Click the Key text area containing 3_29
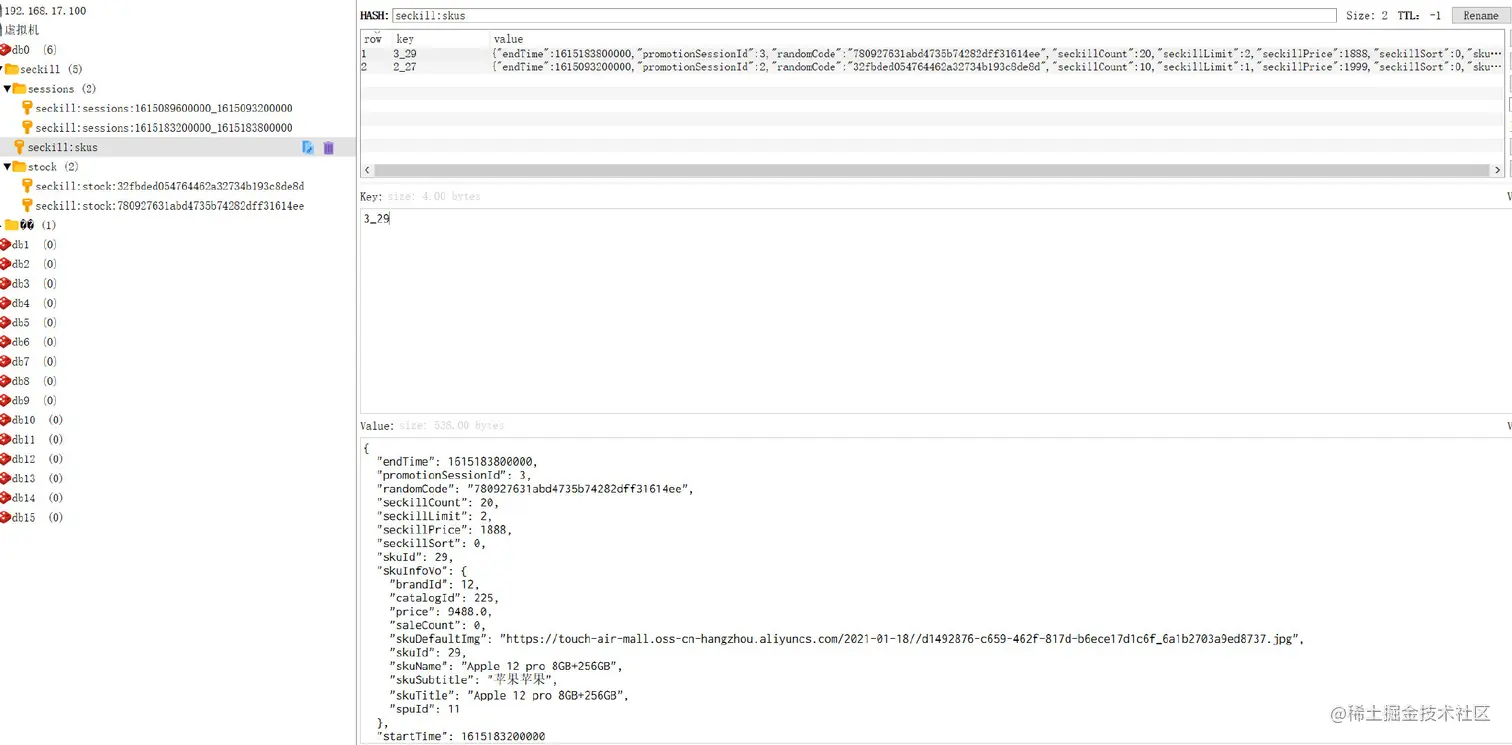The image size is (1512, 745). click(935, 309)
